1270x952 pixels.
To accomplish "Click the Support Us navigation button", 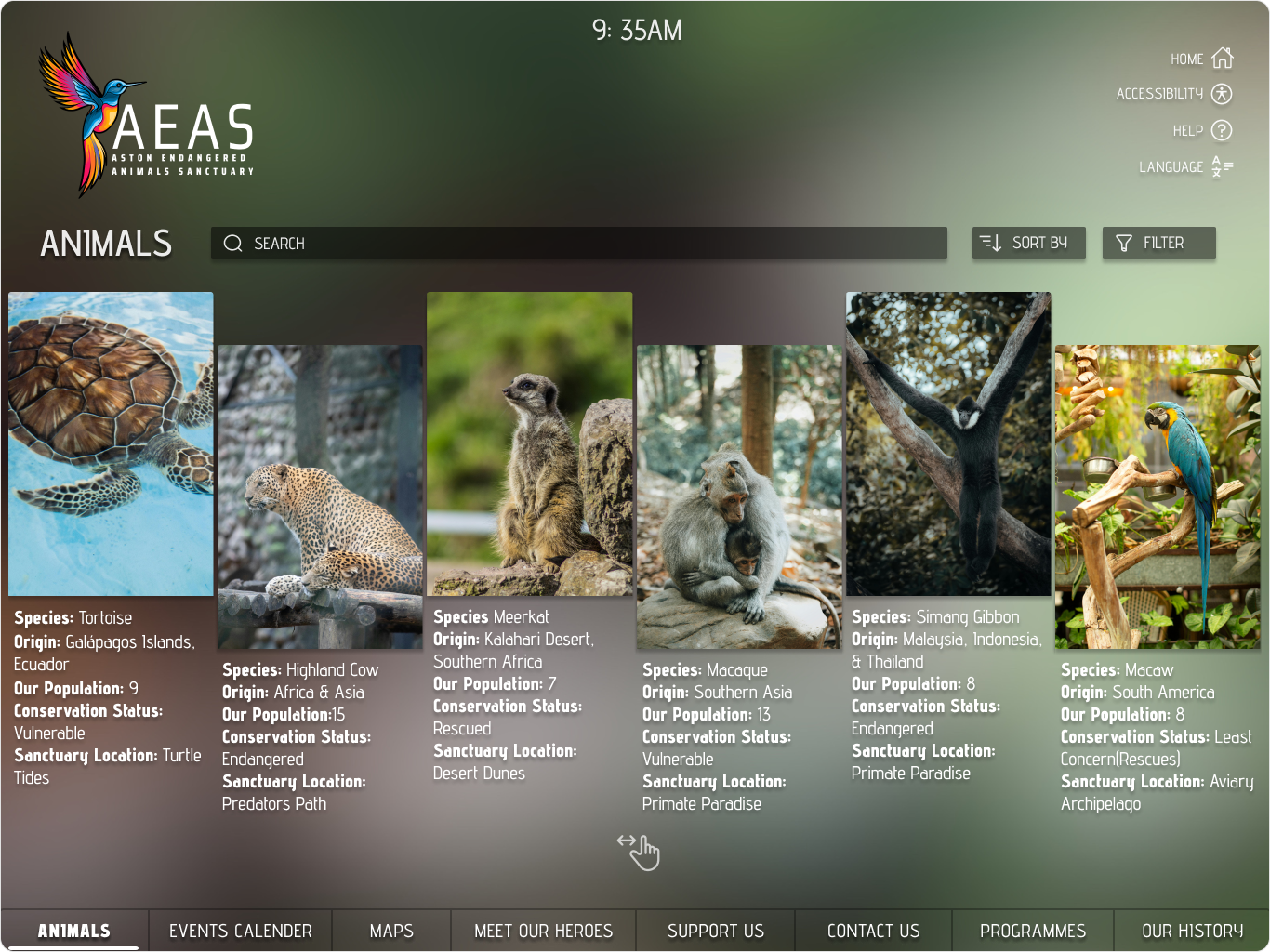I will tap(715, 930).
